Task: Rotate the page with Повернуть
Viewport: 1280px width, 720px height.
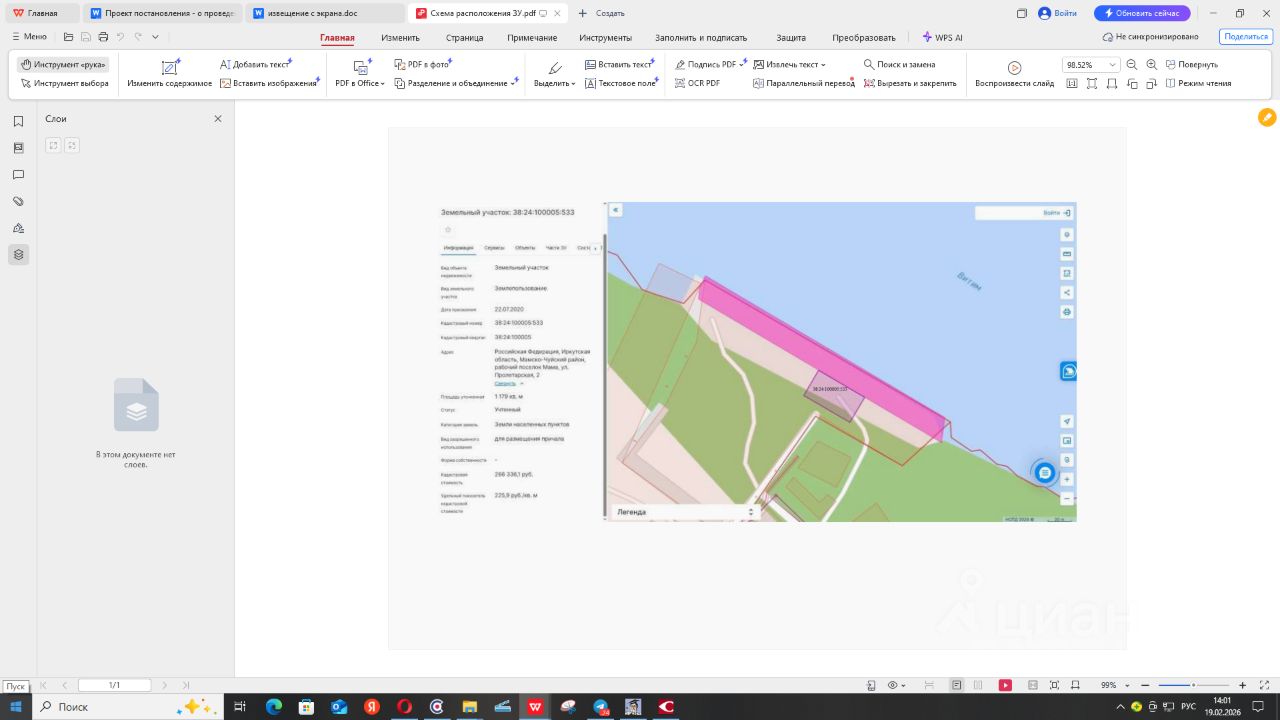Action: (x=1191, y=64)
